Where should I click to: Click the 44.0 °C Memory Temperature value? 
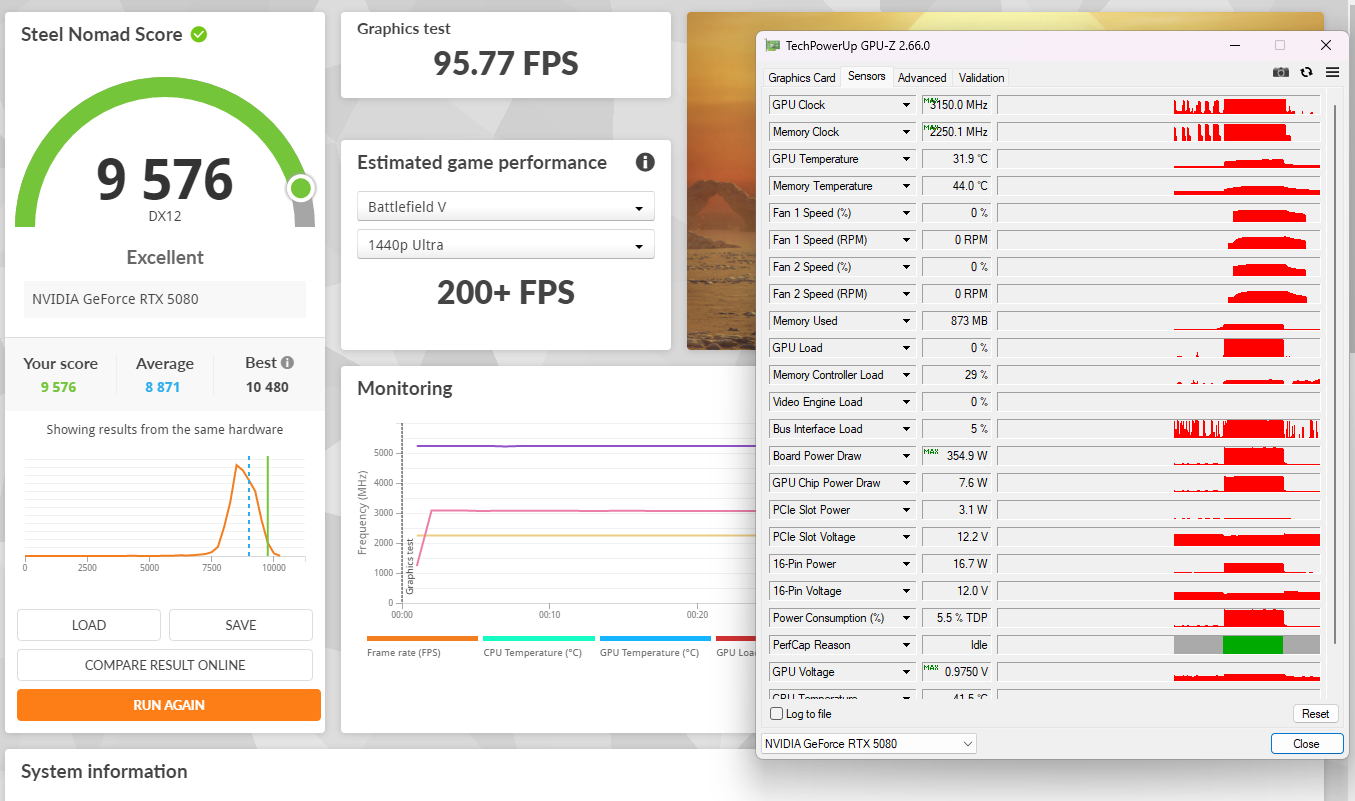pyautogui.click(x=956, y=186)
